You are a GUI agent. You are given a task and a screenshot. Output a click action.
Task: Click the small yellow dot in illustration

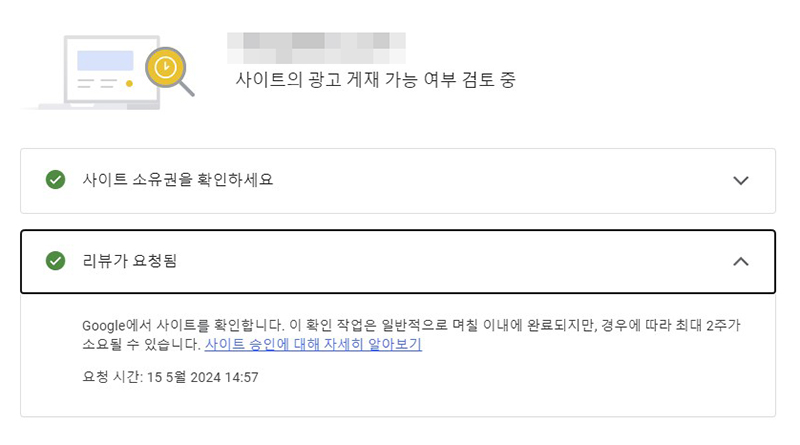click(130, 83)
